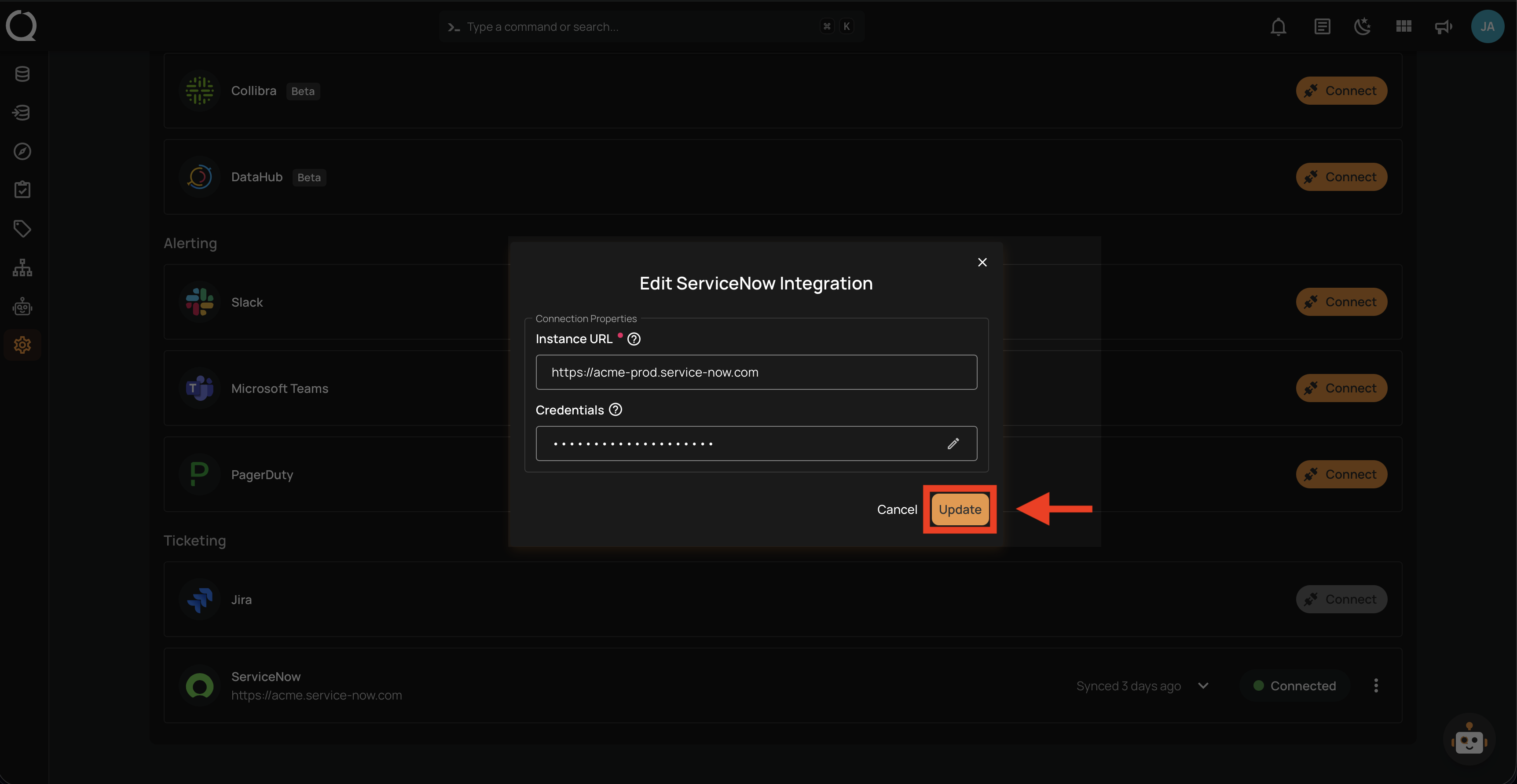Click the PagerDuty logo icon
The image size is (1517, 784).
(x=200, y=474)
